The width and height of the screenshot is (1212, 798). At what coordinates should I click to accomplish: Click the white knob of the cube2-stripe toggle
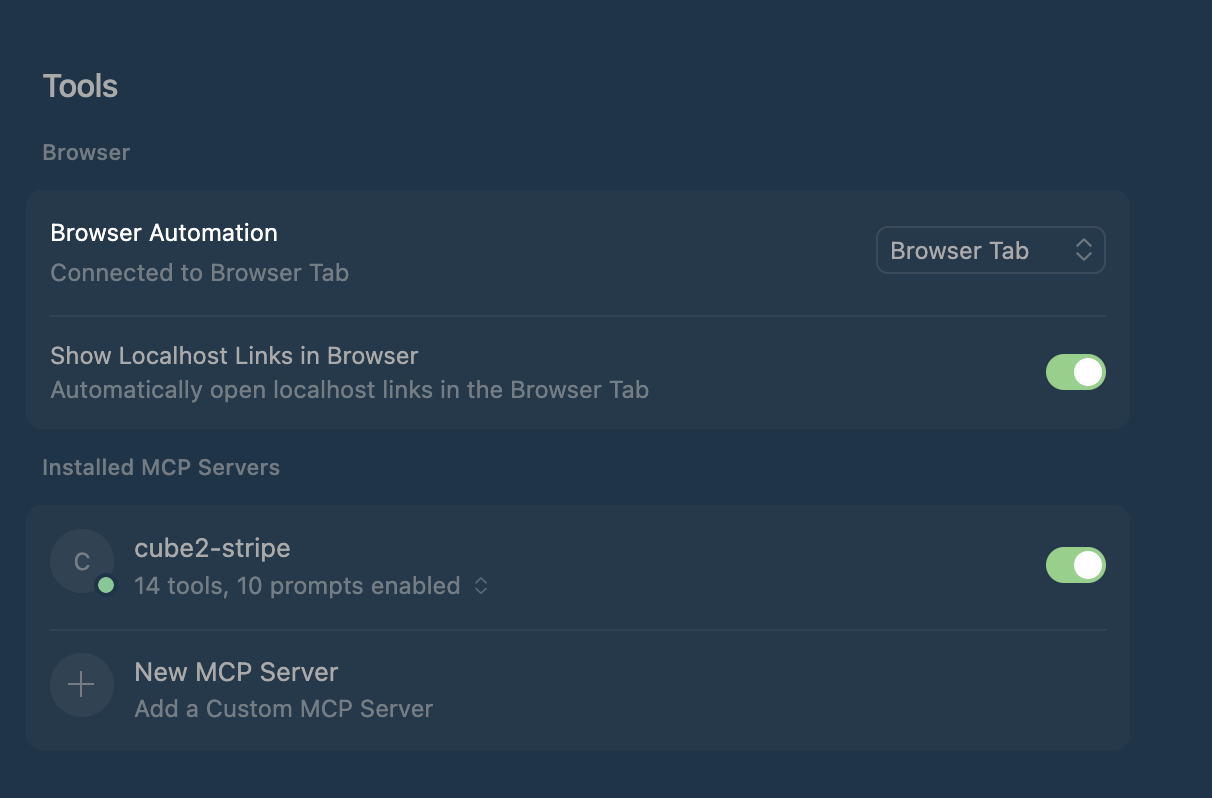click(x=1088, y=564)
